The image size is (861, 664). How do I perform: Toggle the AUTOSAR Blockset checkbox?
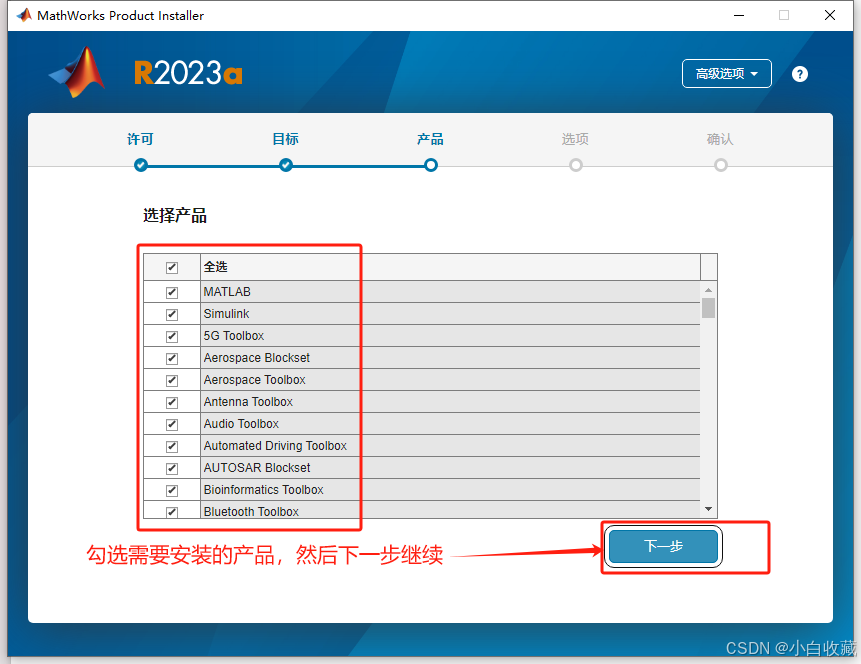pyautogui.click(x=172, y=468)
